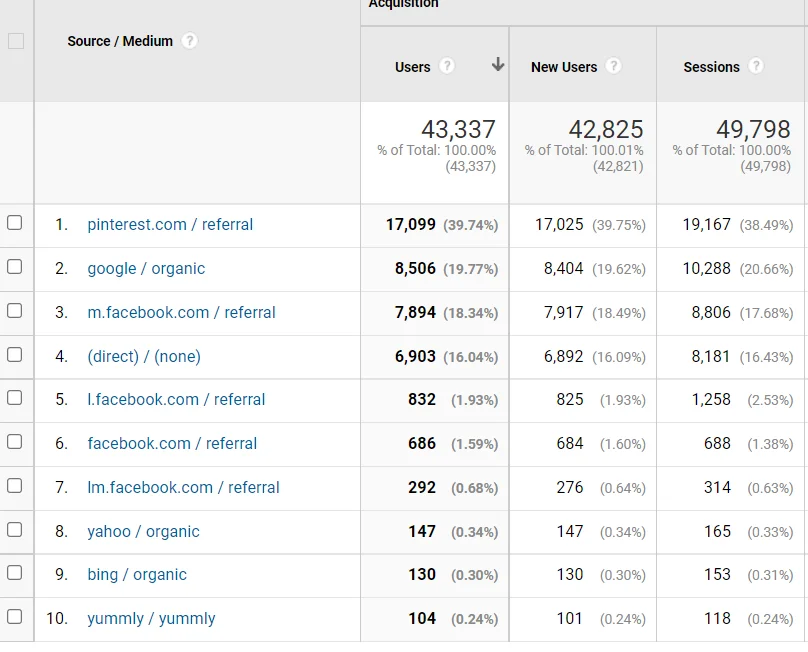Screen dimensions: 808x652
Task: Click google organic users value 8,506
Action: click(415, 269)
